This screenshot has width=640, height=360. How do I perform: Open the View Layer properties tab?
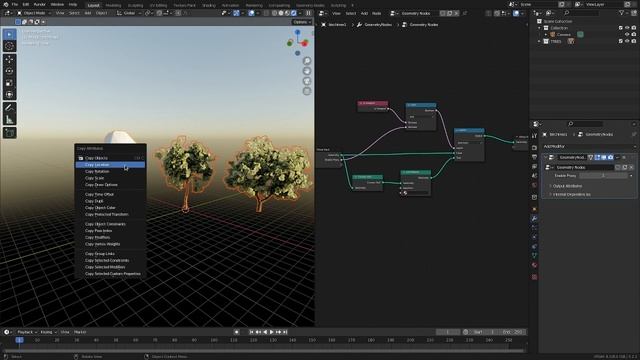[534, 166]
